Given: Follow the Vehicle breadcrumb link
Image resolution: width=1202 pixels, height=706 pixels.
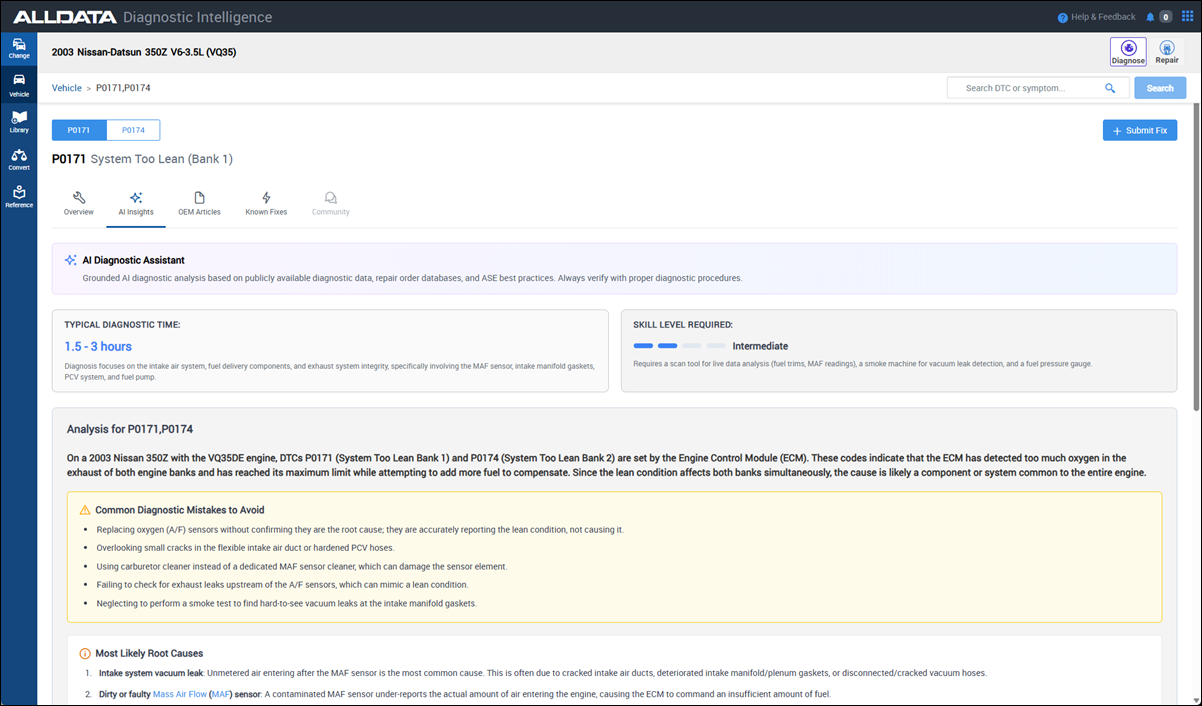Looking at the screenshot, I should tap(67, 88).
